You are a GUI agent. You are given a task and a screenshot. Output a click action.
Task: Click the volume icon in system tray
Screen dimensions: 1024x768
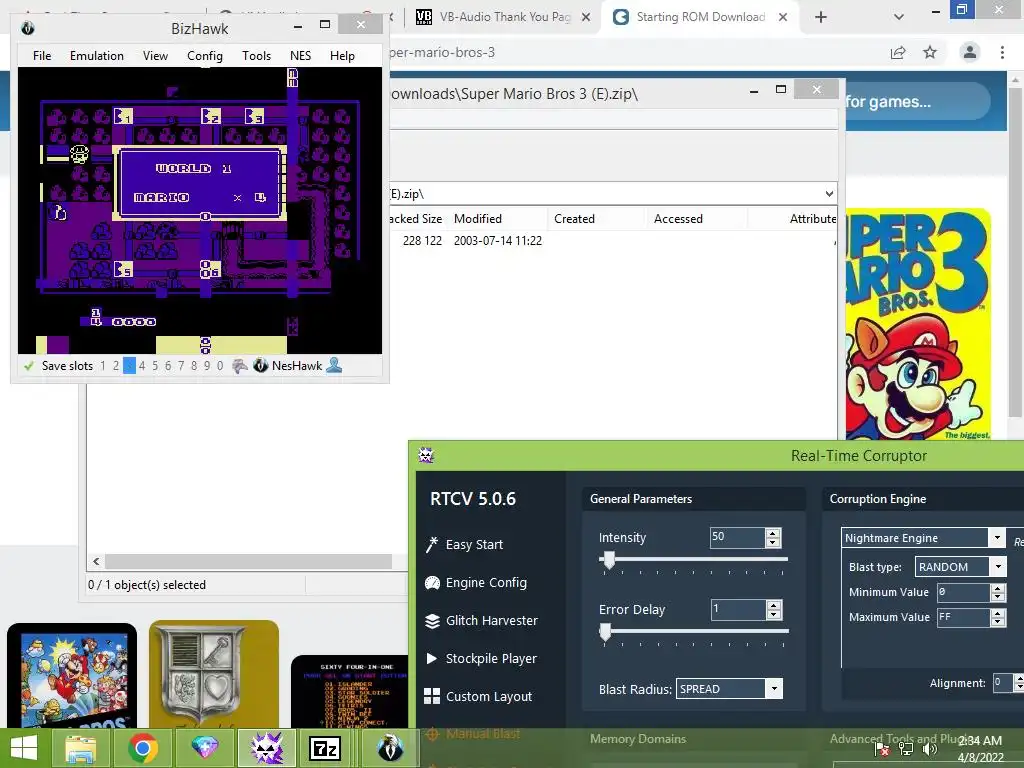point(929,750)
